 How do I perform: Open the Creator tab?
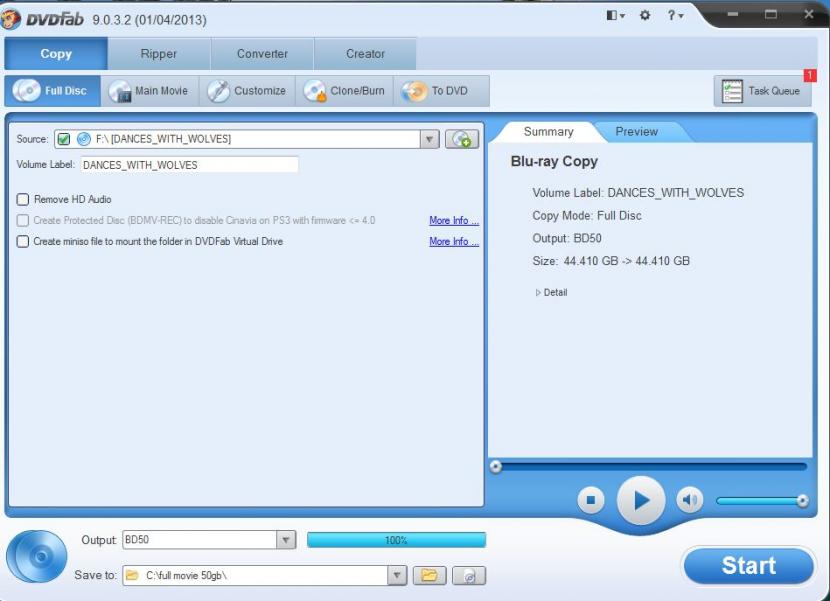(x=365, y=53)
